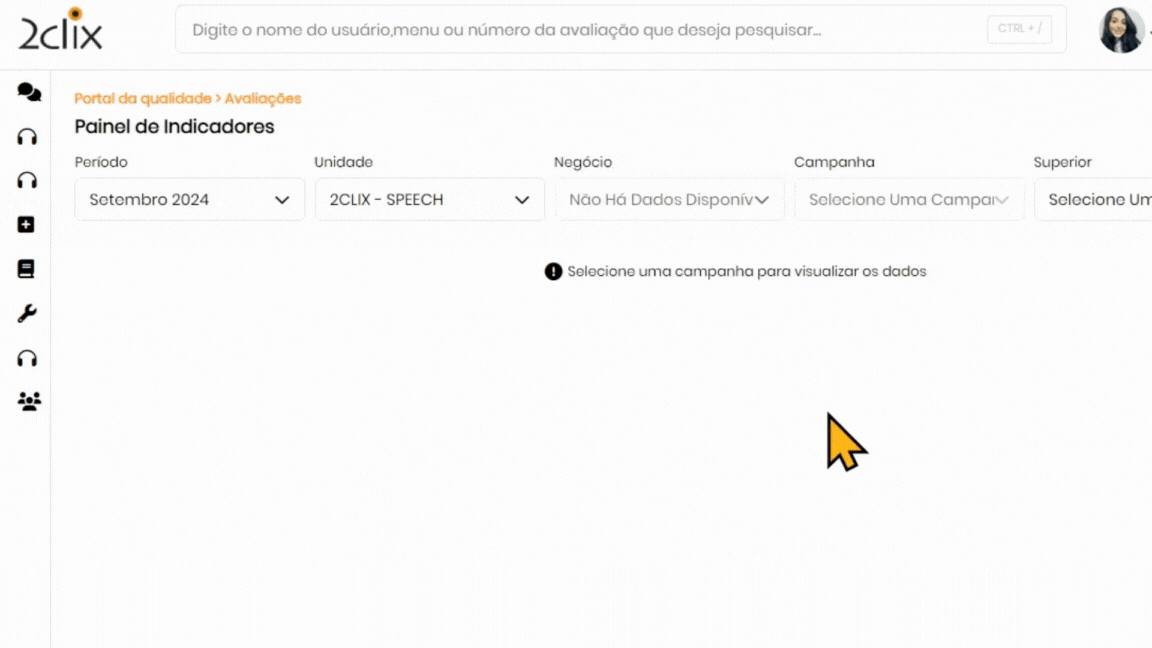
Task: Open the user profile avatar
Action: [x=1121, y=30]
